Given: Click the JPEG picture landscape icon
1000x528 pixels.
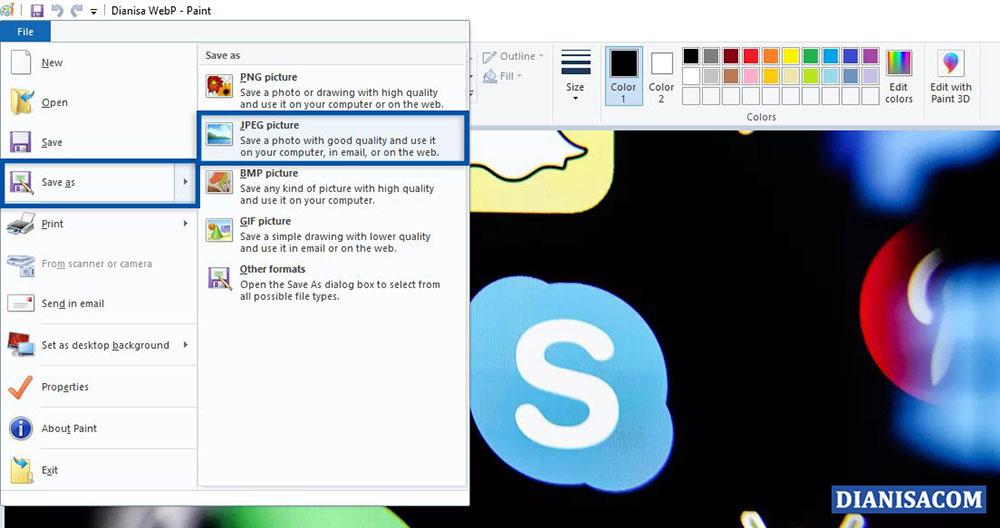Looking at the screenshot, I should click(219, 134).
